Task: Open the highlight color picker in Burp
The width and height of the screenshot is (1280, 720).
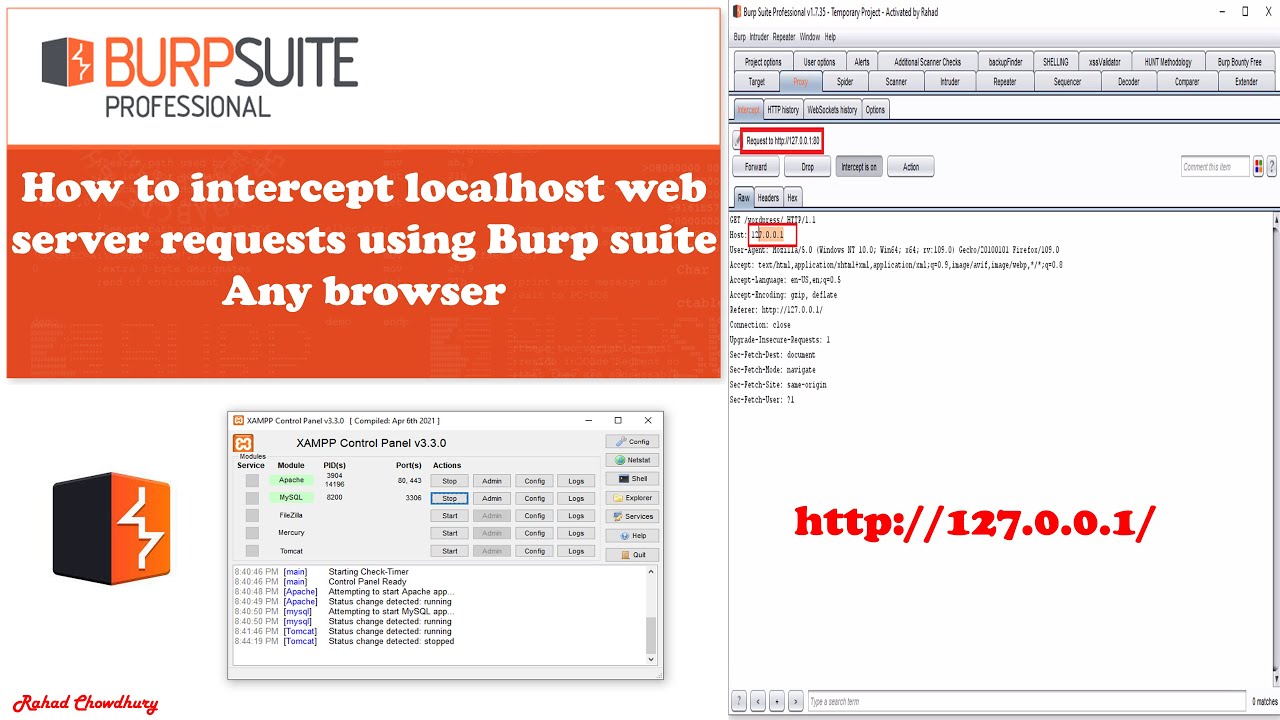Action: 1259,167
